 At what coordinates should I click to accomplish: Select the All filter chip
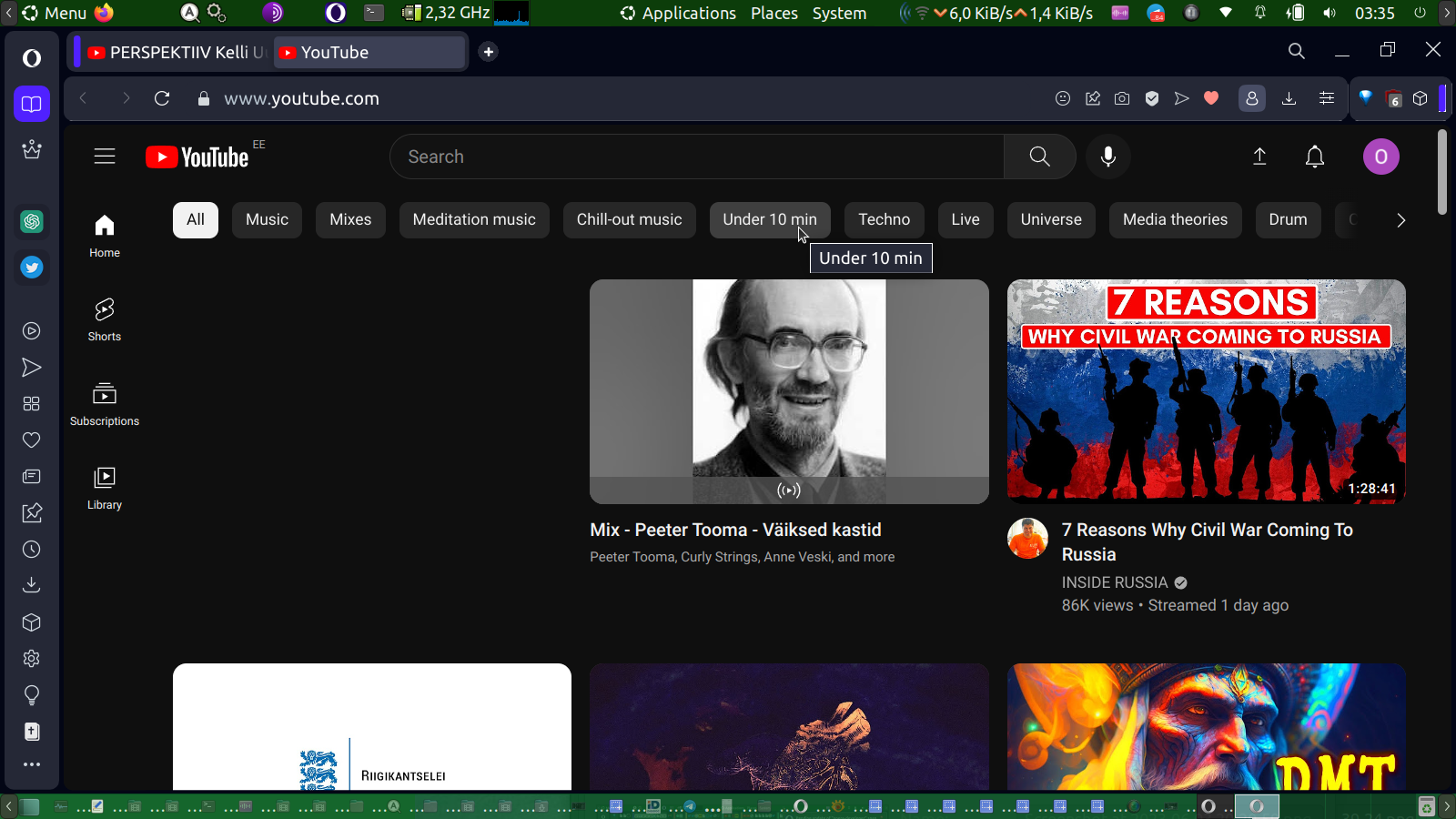pos(196,219)
